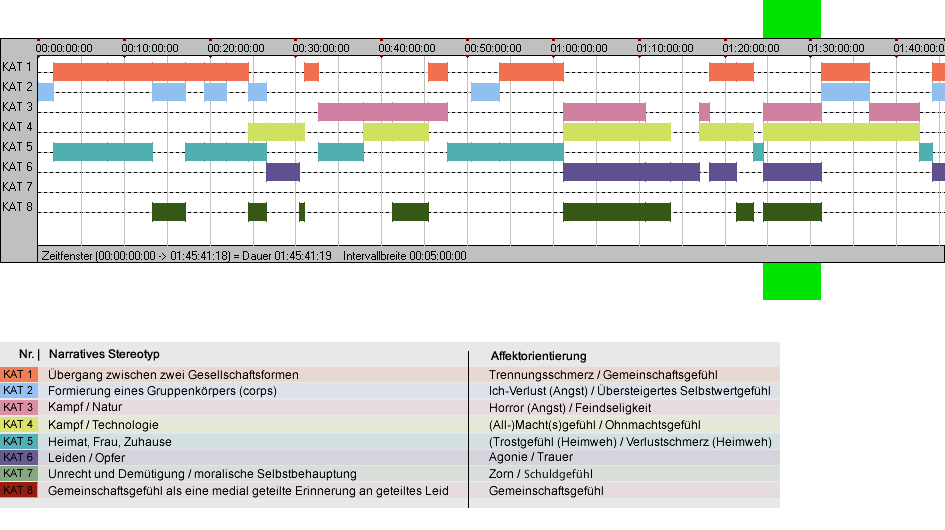Click the red KAT 8 legend swatch
The height and width of the screenshot is (530, 945).
pyautogui.click(x=19, y=490)
